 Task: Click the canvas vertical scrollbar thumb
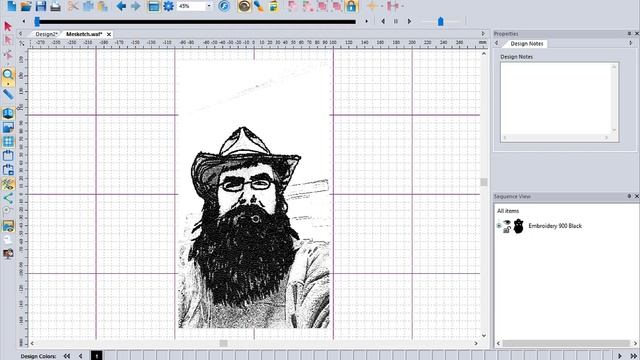click(x=484, y=182)
